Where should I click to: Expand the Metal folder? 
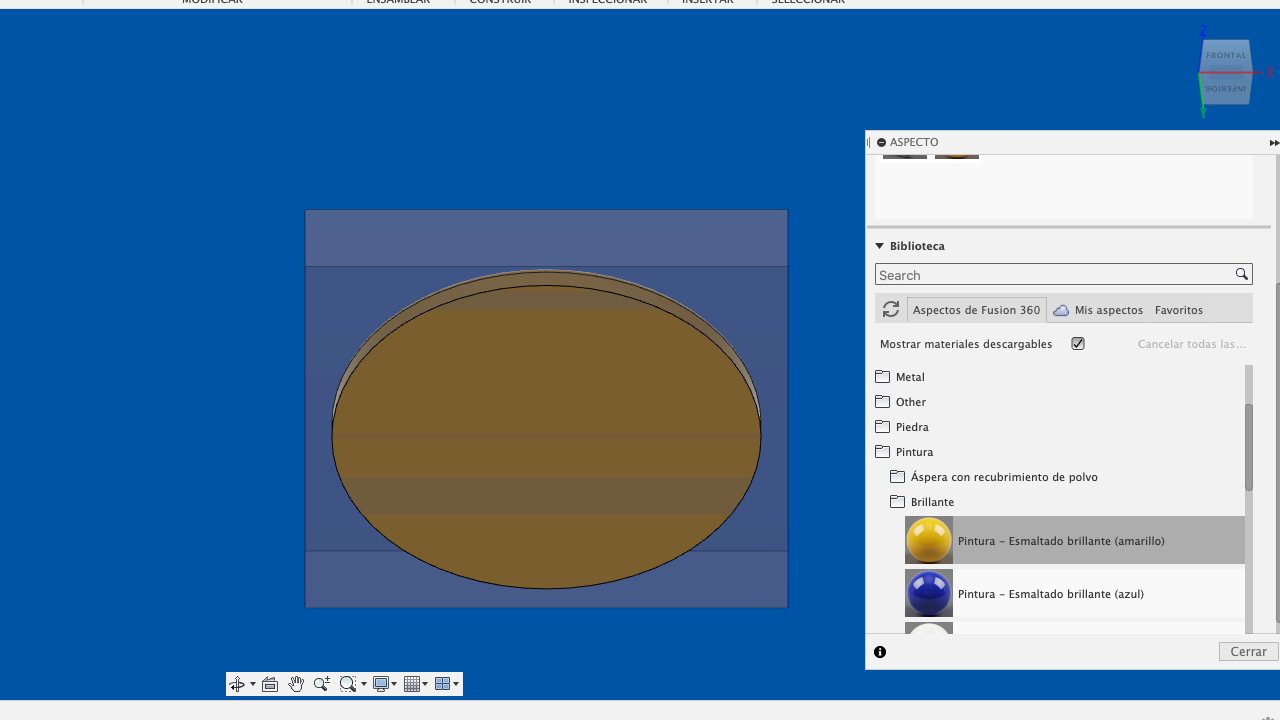pos(909,377)
